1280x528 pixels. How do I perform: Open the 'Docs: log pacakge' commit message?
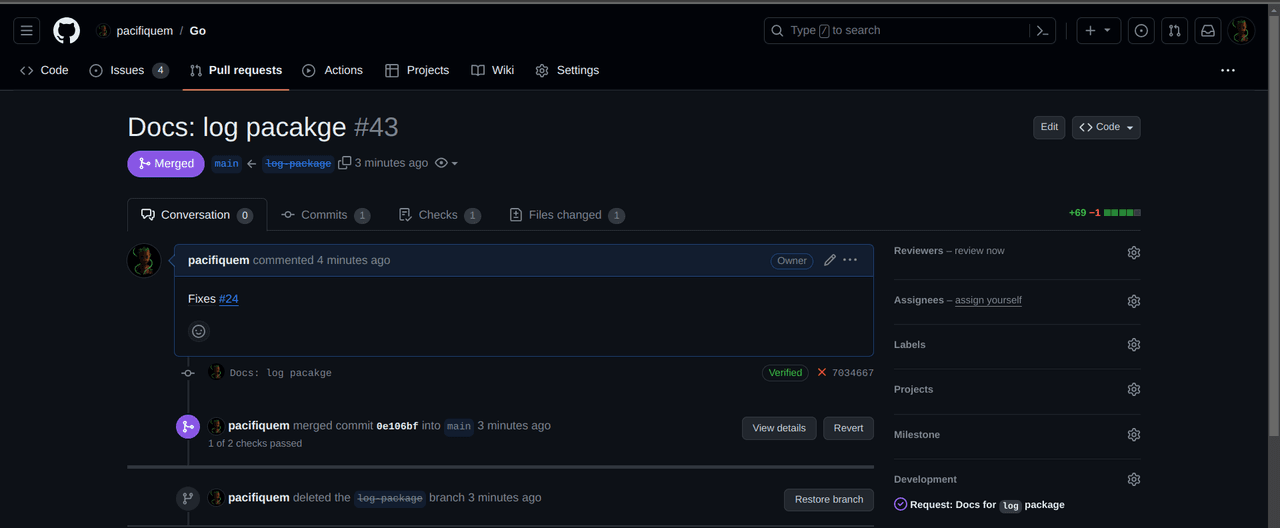(x=281, y=373)
